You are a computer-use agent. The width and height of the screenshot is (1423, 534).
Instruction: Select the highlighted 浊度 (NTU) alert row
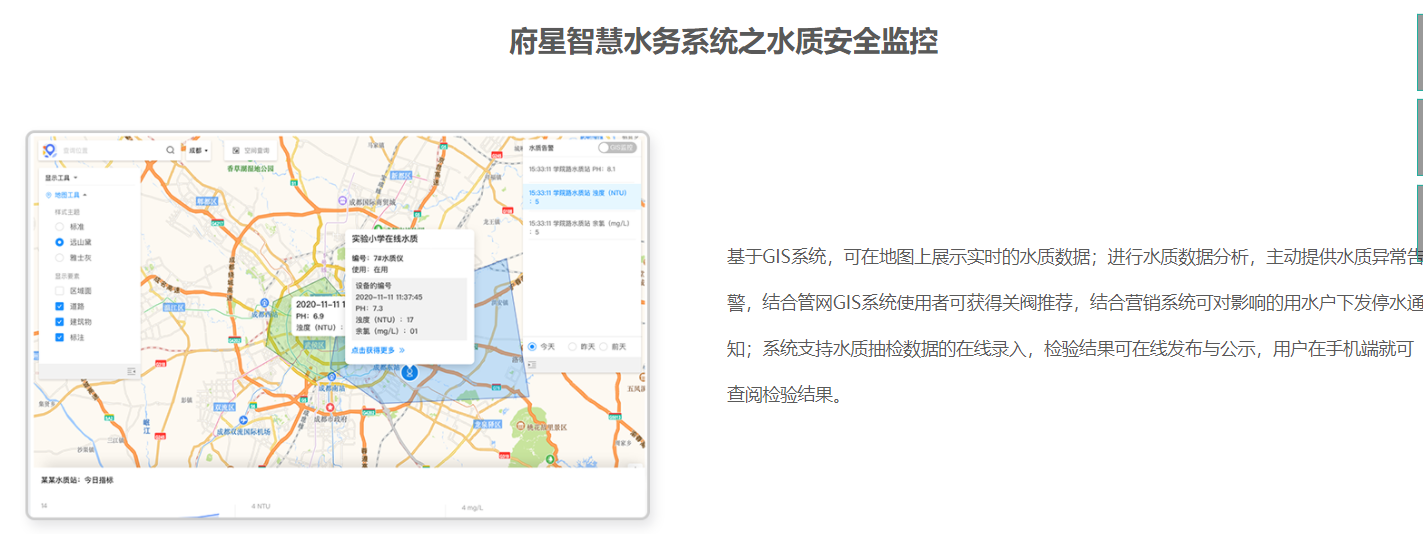582,196
